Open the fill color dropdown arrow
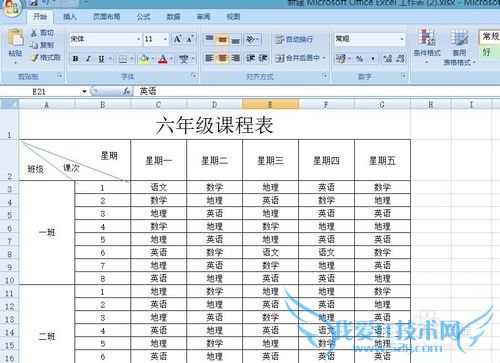Viewport: 500px width, 363px height. tap(153, 59)
